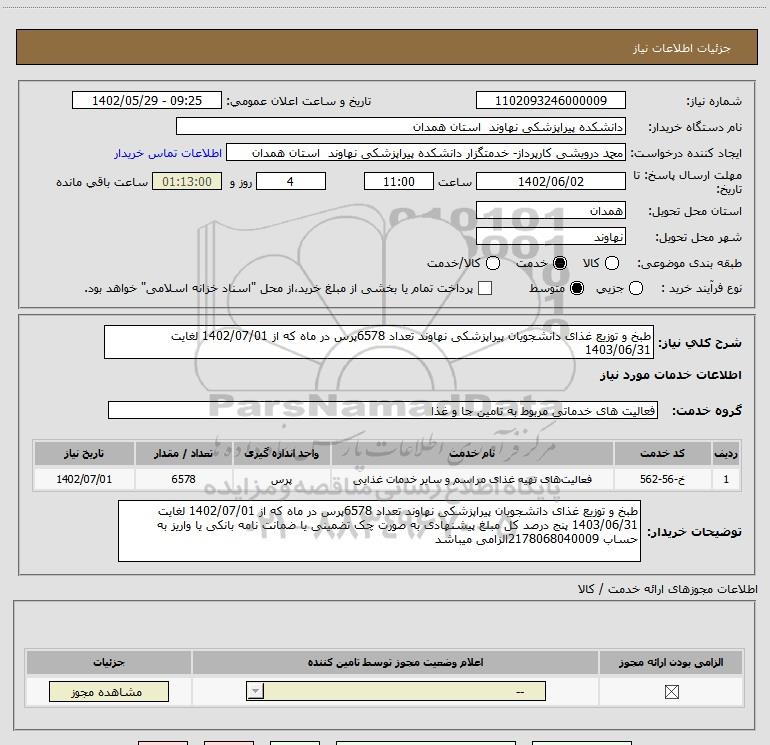Click the ردیف column header
This screenshot has height=745, width=770.
[x=726, y=453]
